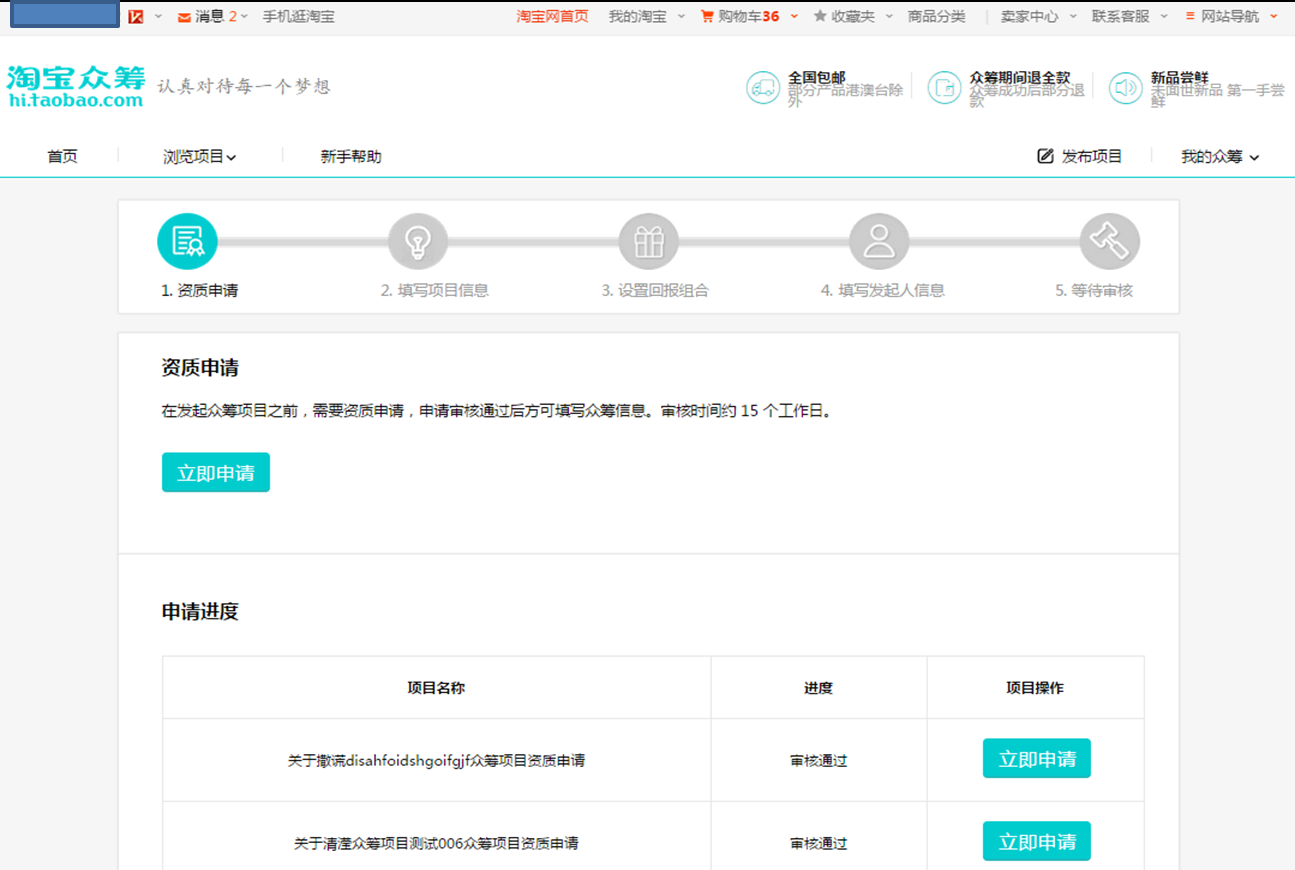
Task: Click the person 填写发起人信息 step icon
Action: coord(879,242)
